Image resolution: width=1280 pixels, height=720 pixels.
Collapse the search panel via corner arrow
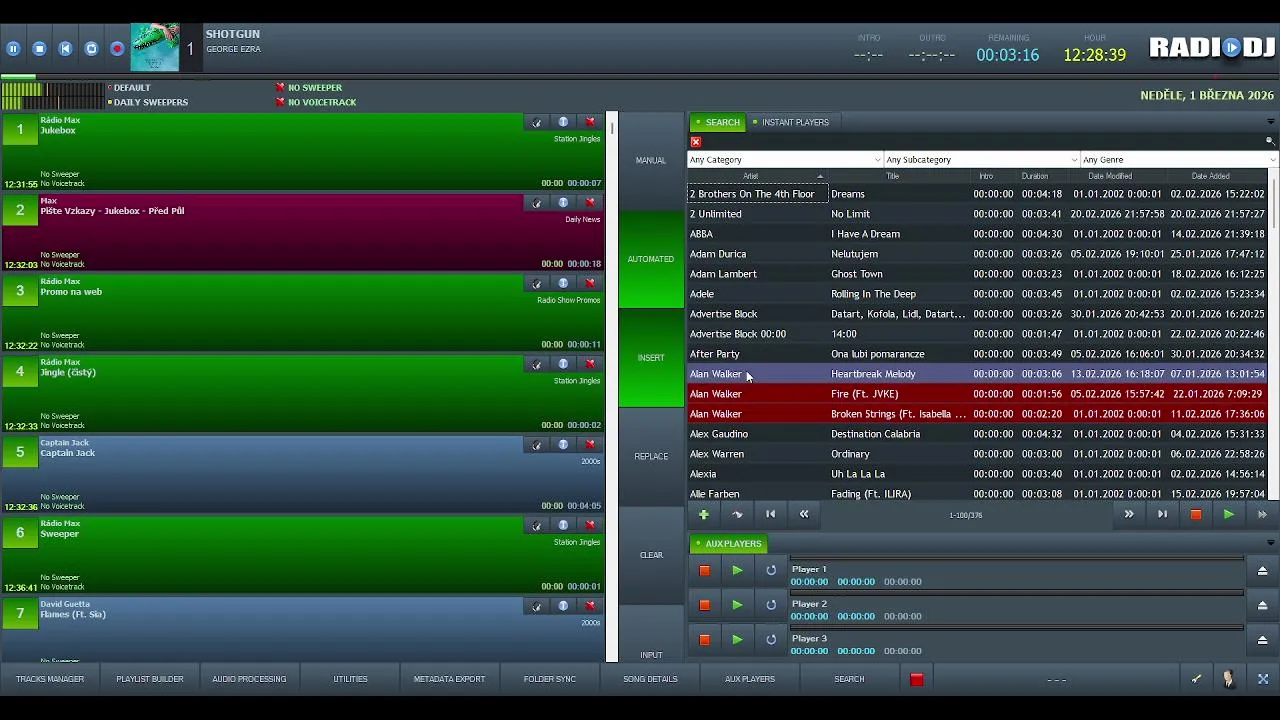pyautogui.click(x=1270, y=122)
